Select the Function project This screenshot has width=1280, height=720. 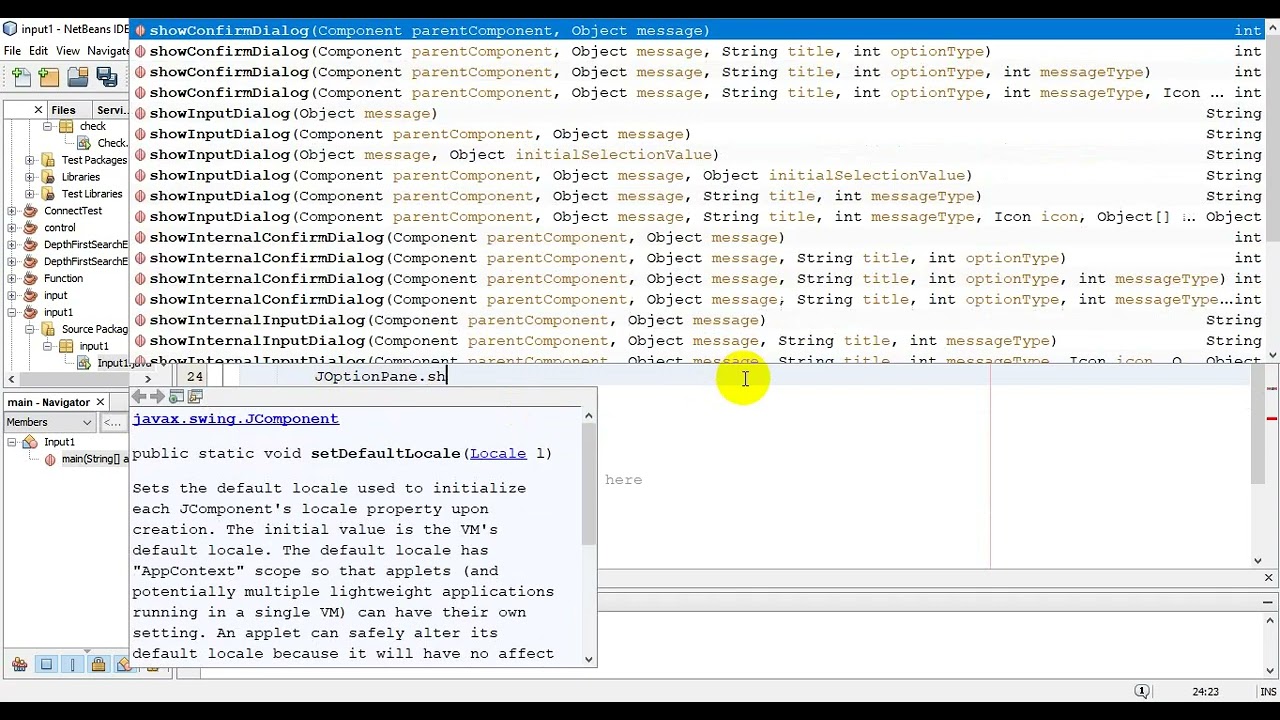[x=63, y=279]
